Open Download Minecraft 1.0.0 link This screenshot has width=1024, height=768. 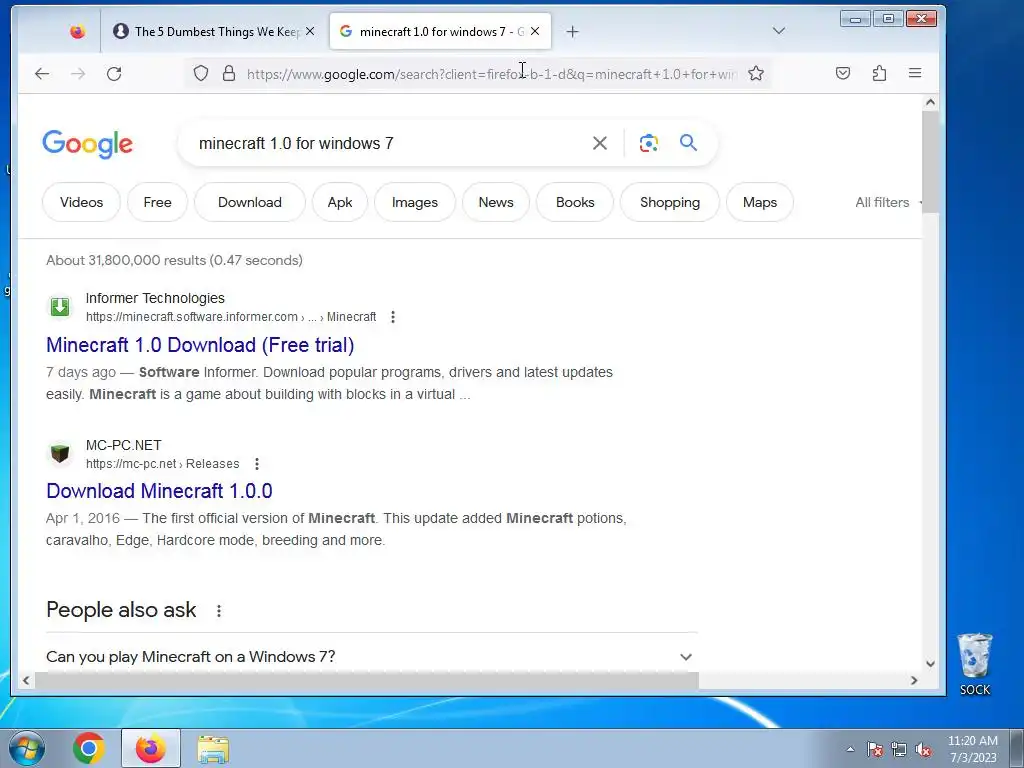click(159, 491)
